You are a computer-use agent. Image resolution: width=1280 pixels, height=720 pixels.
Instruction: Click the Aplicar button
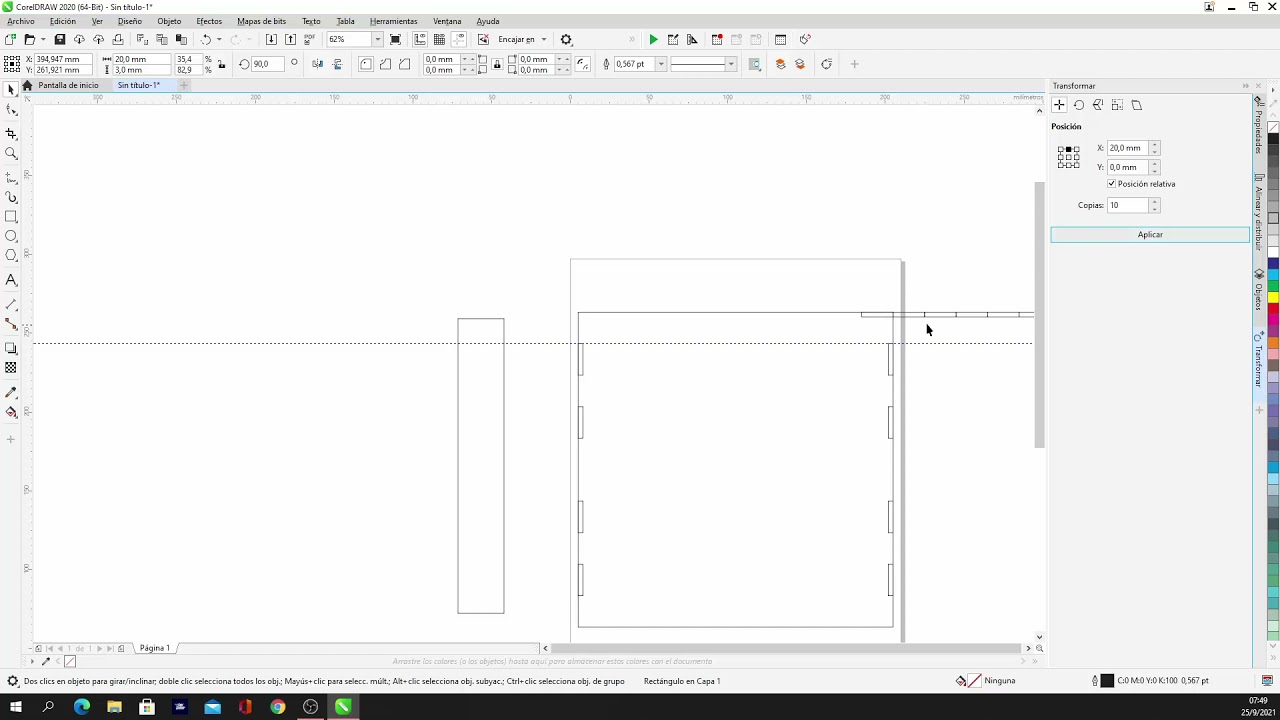pyautogui.click(x=1150, y=235)
